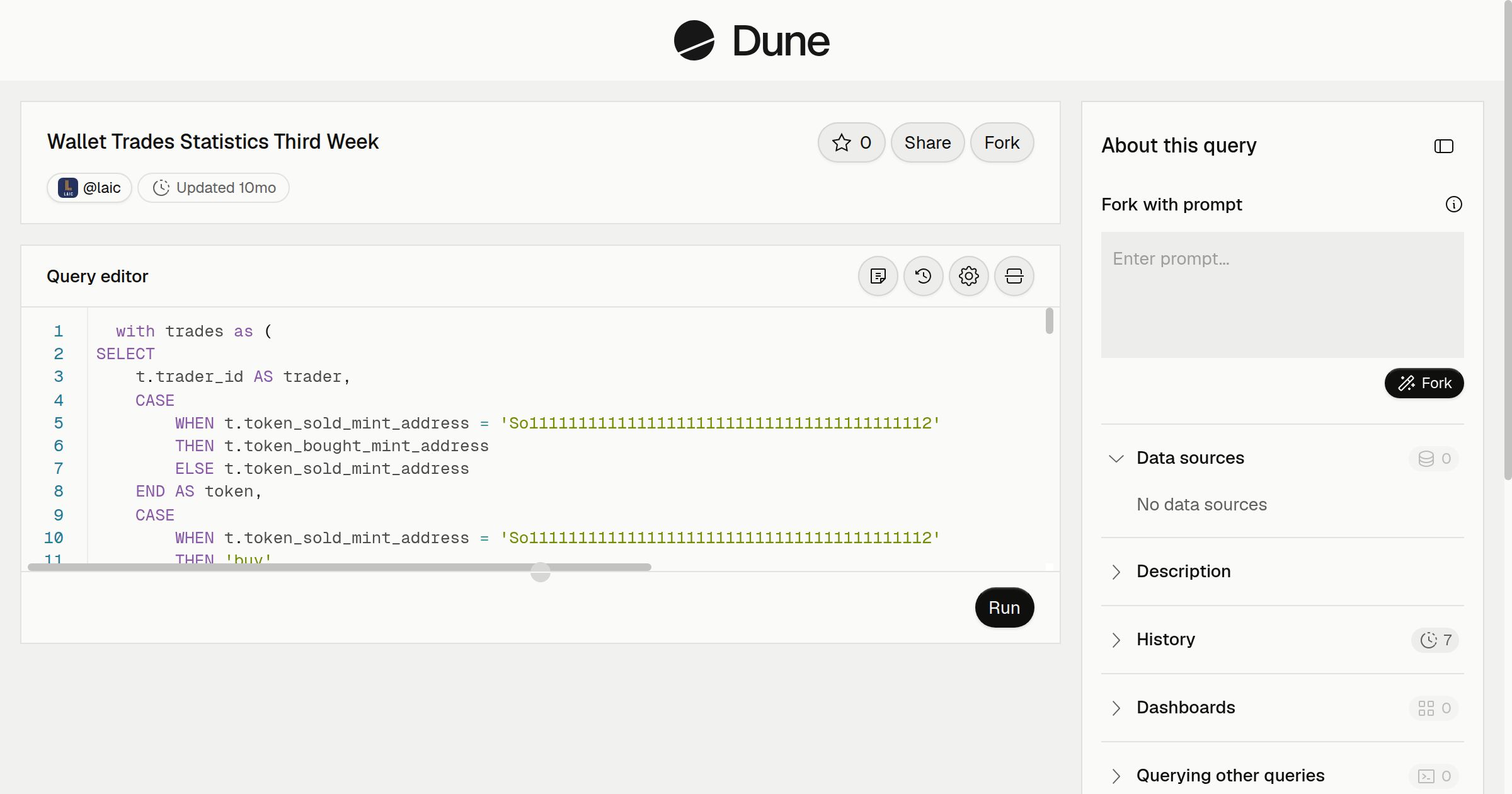Click line number 5 in gutter
Screen dimensions: 1512x794
tap(59, 423)
